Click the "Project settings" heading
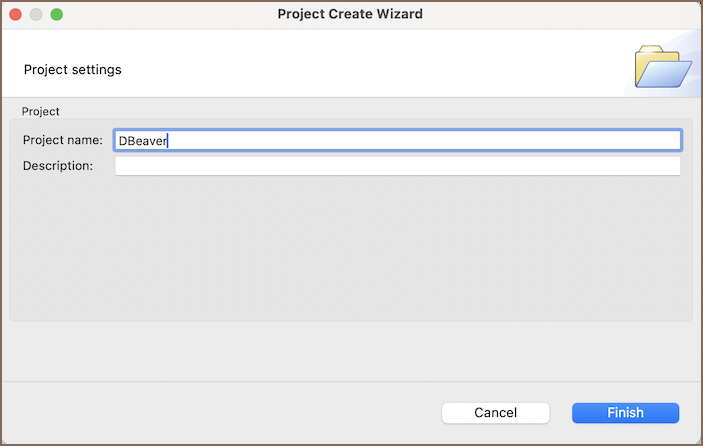Image resolution: width=703 pixels, height=446 pixels. pyautogui.click(x=72, y=70)
